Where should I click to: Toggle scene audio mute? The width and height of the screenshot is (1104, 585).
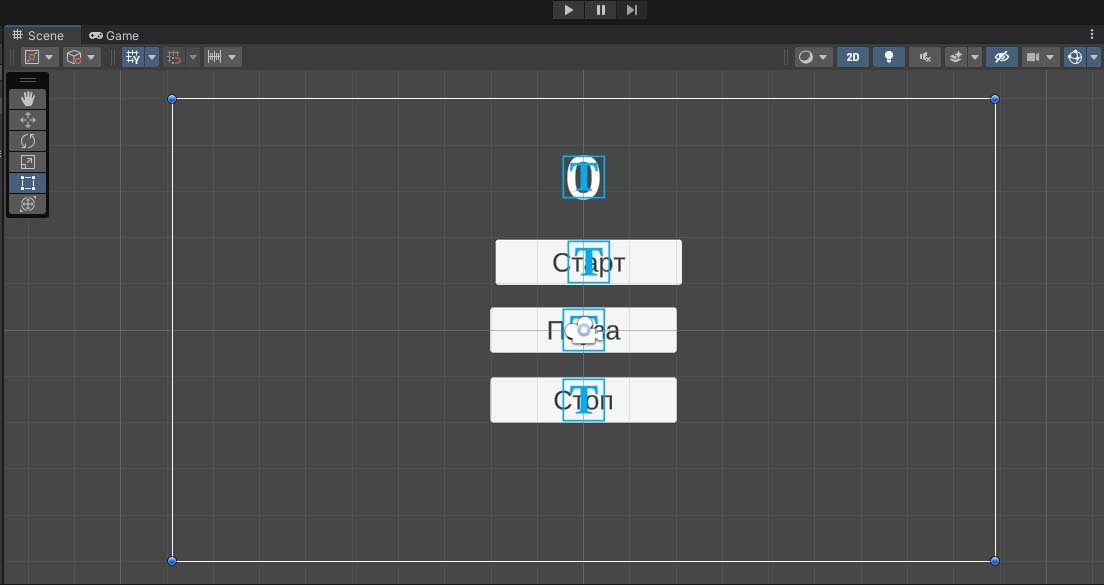coord(925,57)
